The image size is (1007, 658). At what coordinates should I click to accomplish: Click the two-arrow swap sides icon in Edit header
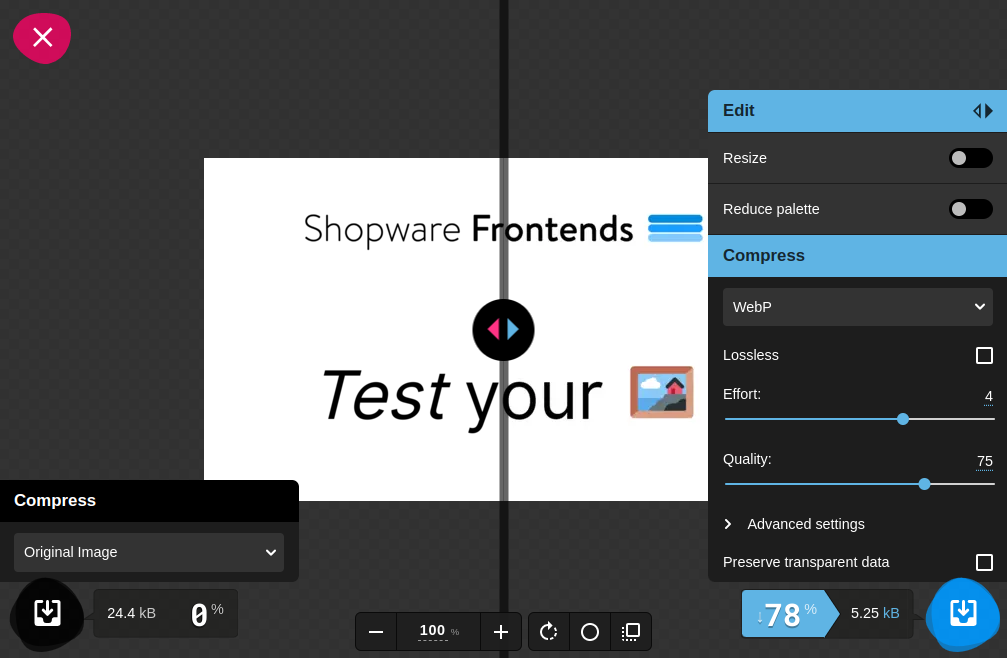tap(983, 111)
